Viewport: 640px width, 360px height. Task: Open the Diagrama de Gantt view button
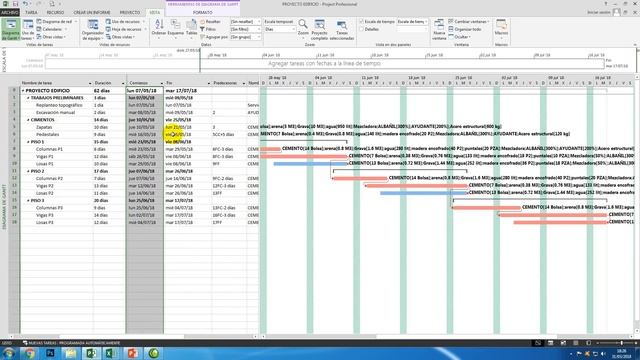point(11,29)
